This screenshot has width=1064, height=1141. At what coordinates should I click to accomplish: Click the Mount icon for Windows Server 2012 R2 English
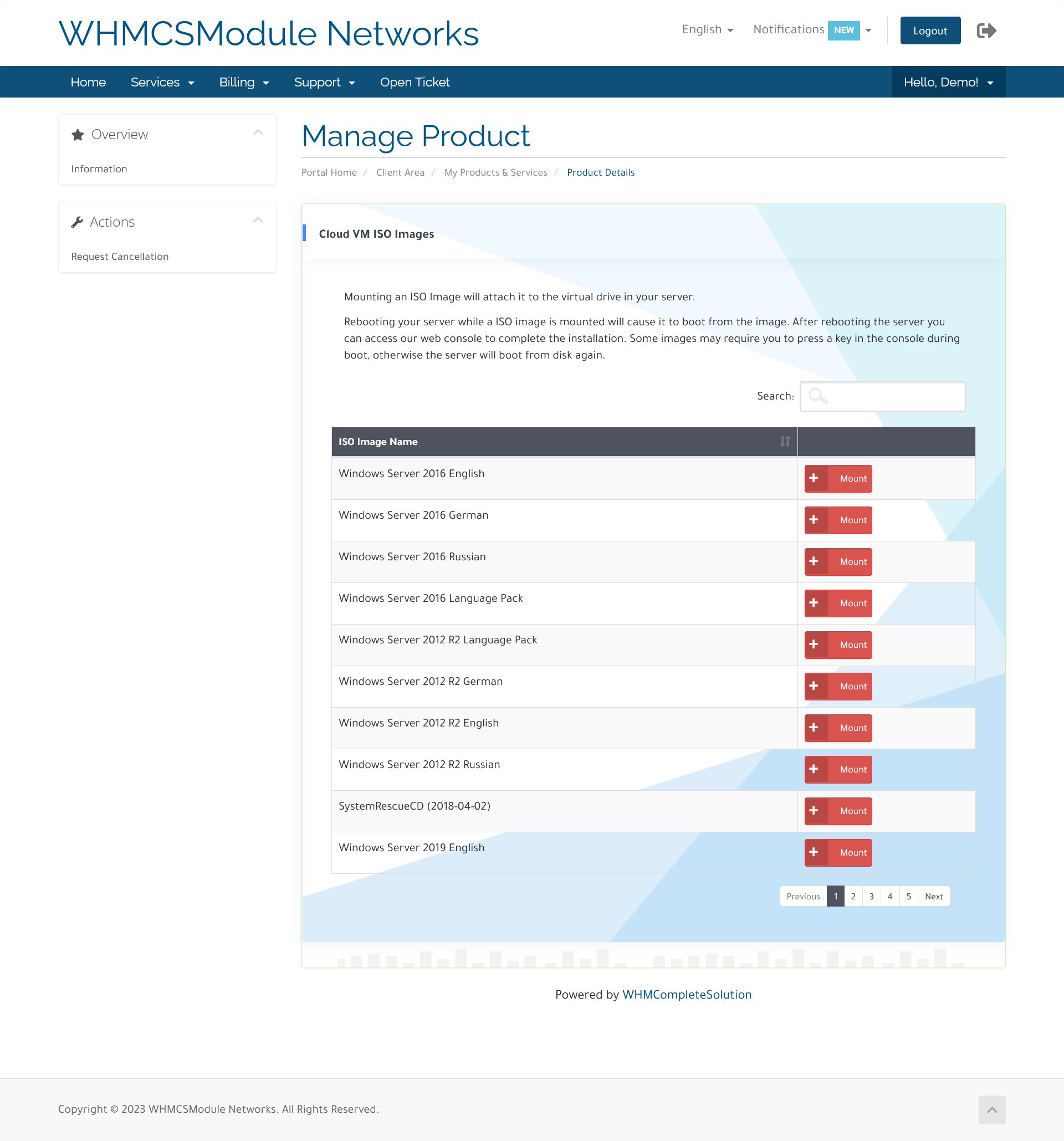point(839,728)
